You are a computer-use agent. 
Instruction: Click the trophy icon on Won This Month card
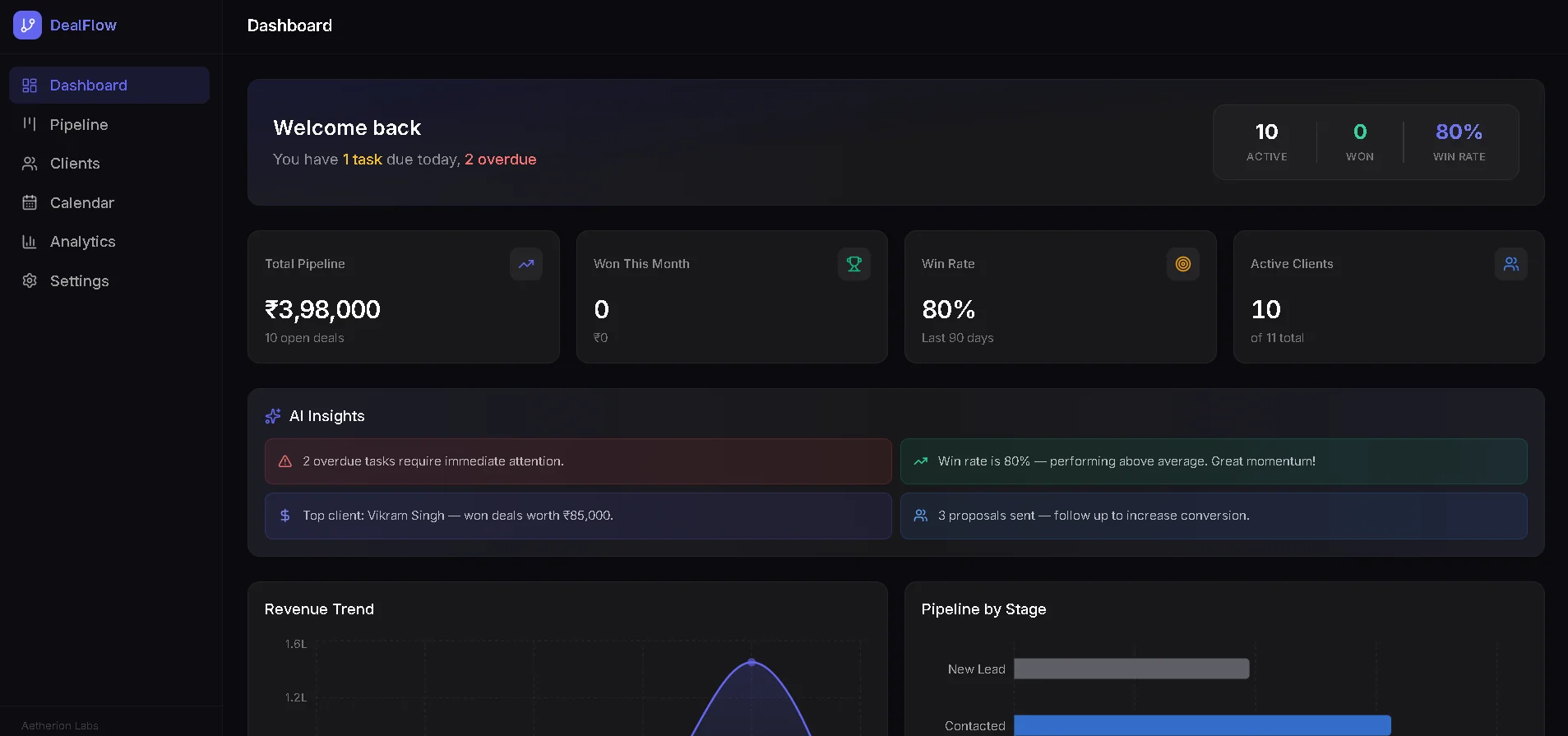point(854,264)
